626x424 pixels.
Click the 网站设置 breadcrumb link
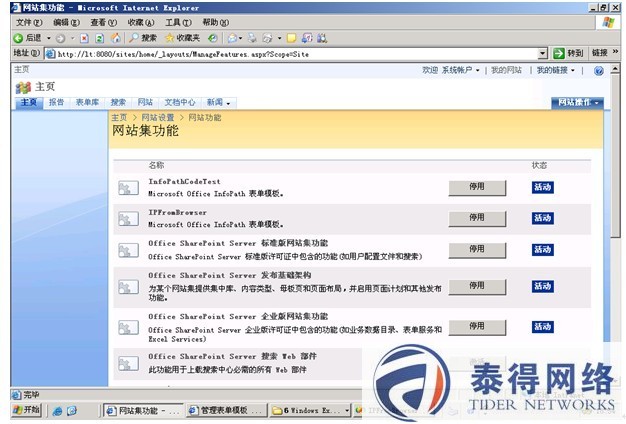158,118
